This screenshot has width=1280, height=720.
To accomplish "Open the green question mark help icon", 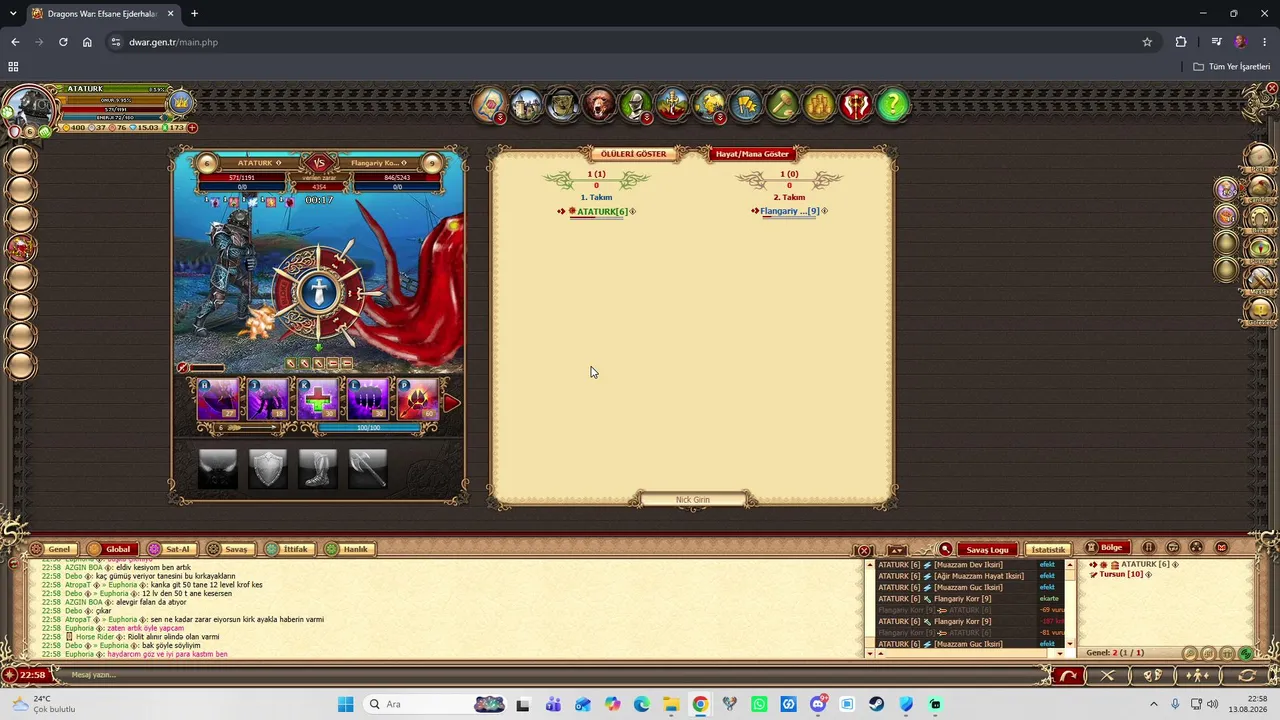I will [892, 104].
